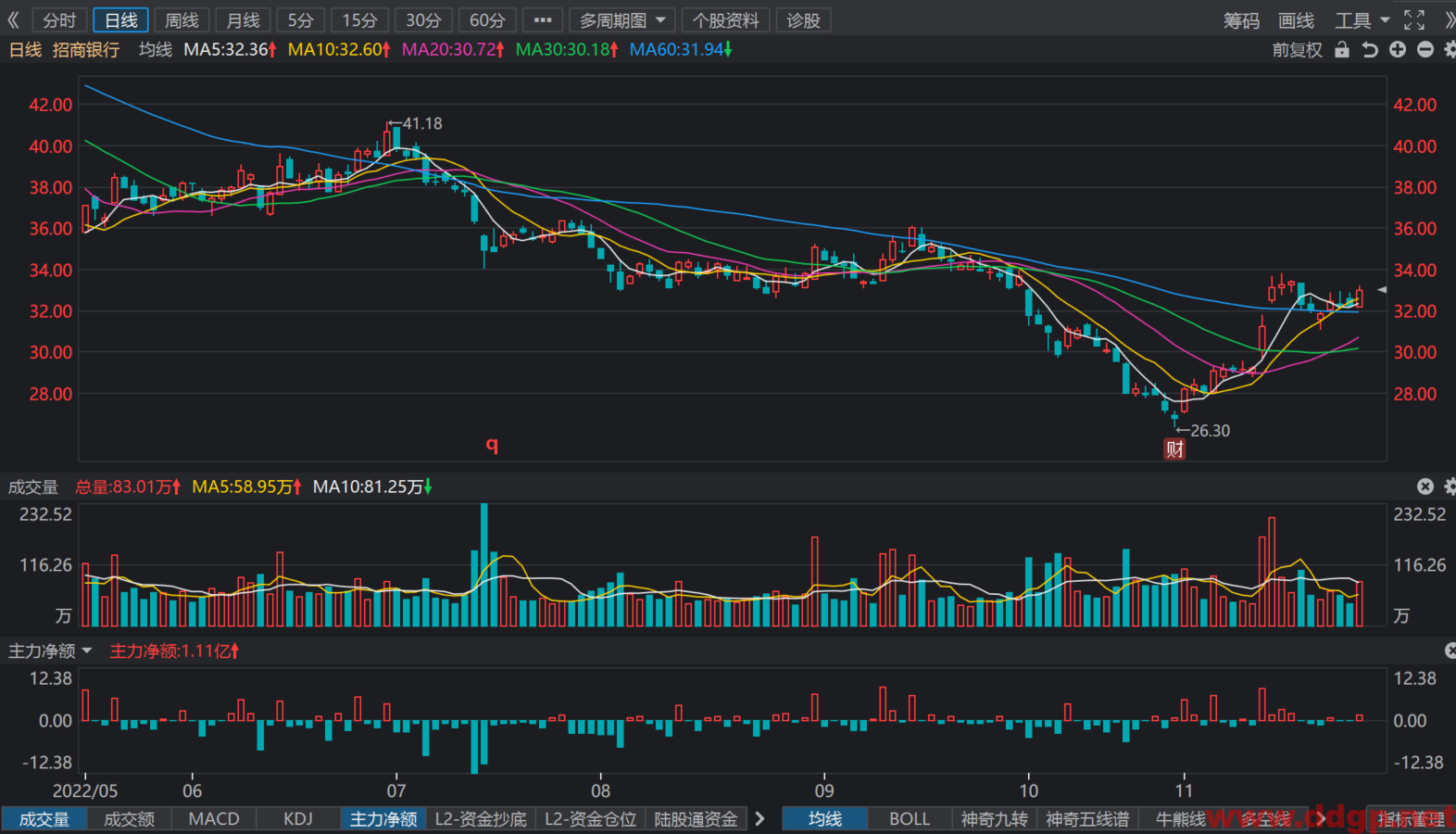Switch to 分时 intraday view

tap(59, 20)
